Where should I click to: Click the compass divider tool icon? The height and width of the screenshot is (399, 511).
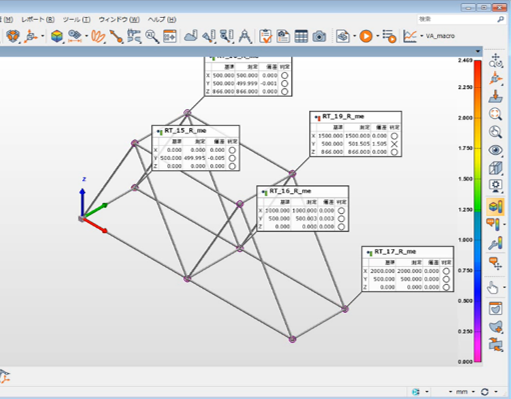tap(245, 36)
